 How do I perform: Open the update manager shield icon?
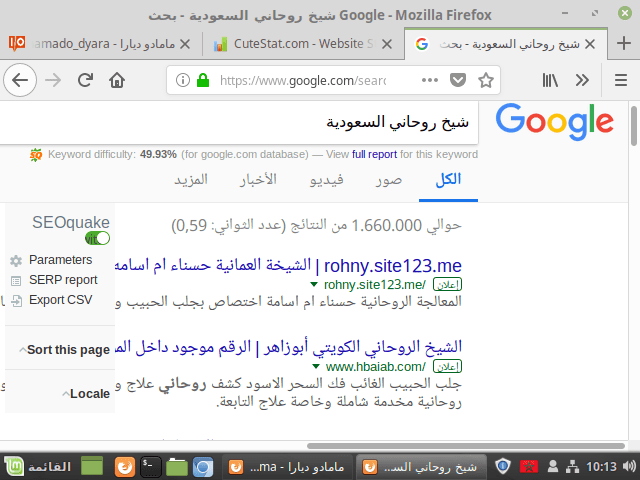[x=502, y=466]
